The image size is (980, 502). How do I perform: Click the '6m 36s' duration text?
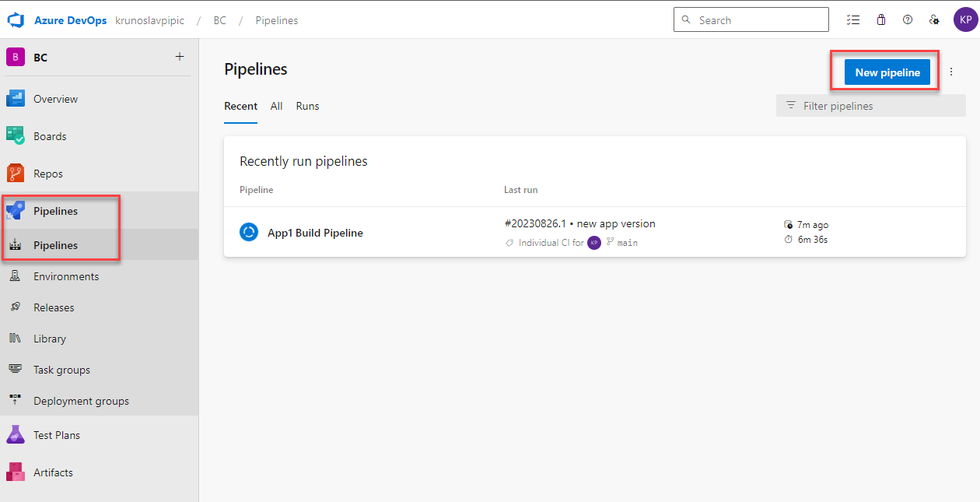coord(813,239)
